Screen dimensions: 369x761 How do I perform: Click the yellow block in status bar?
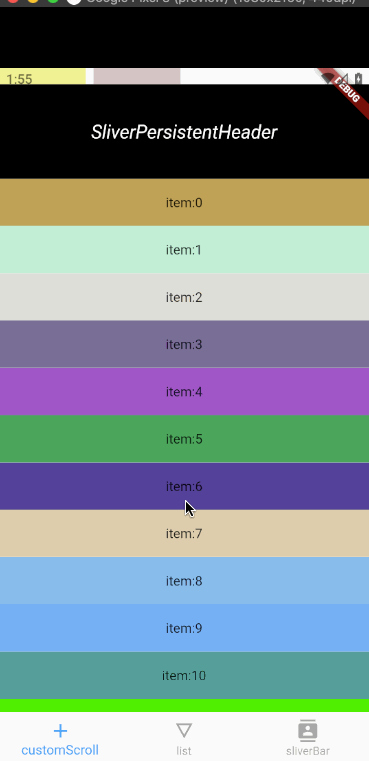[43, 76]
